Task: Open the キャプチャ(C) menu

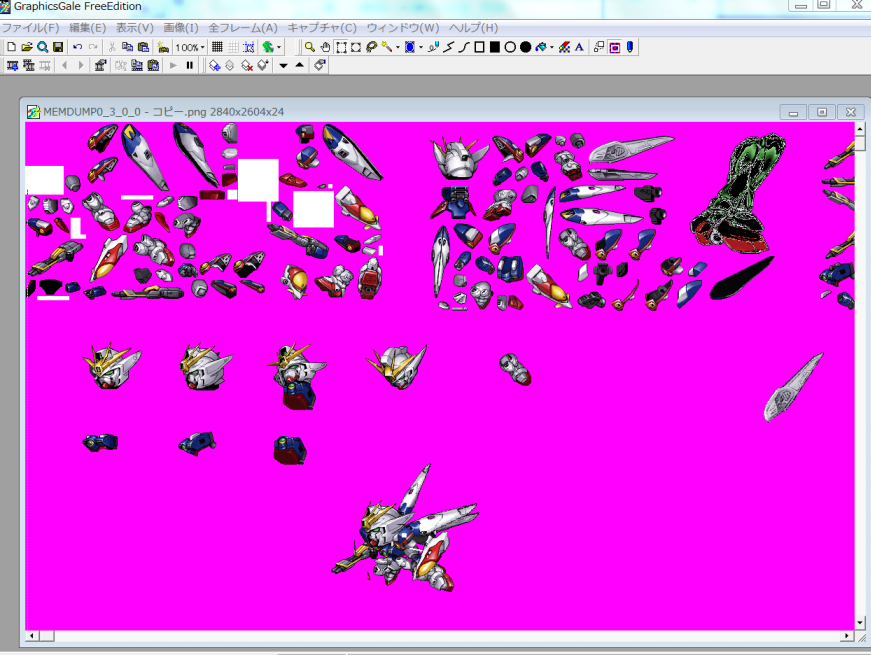Action: (322, 27)
